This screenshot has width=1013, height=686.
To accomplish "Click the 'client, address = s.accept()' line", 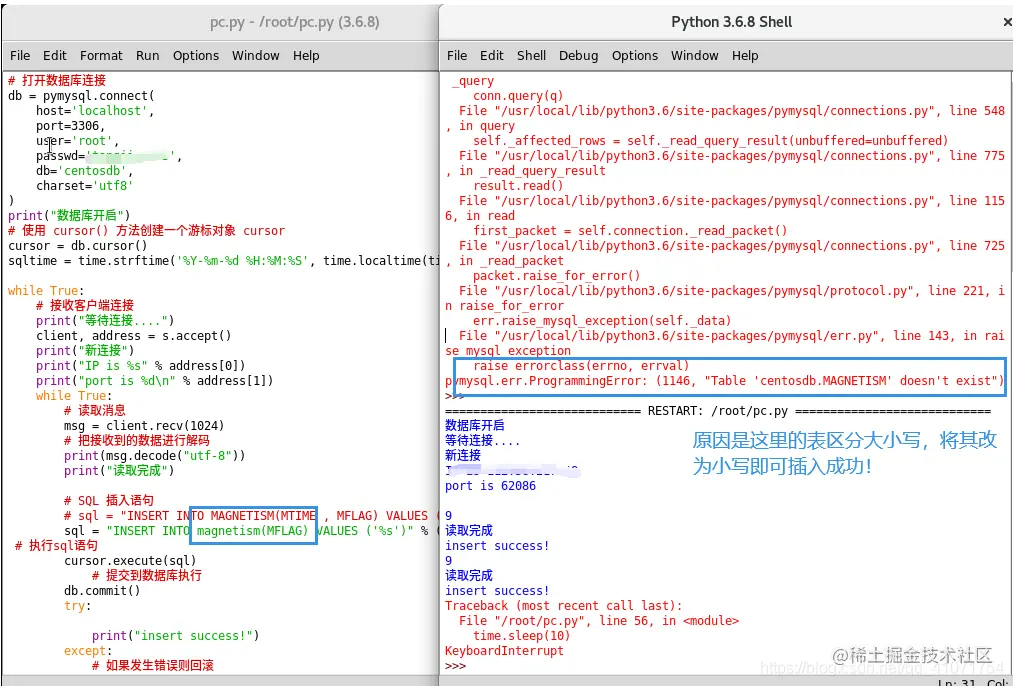I will 134,335.
